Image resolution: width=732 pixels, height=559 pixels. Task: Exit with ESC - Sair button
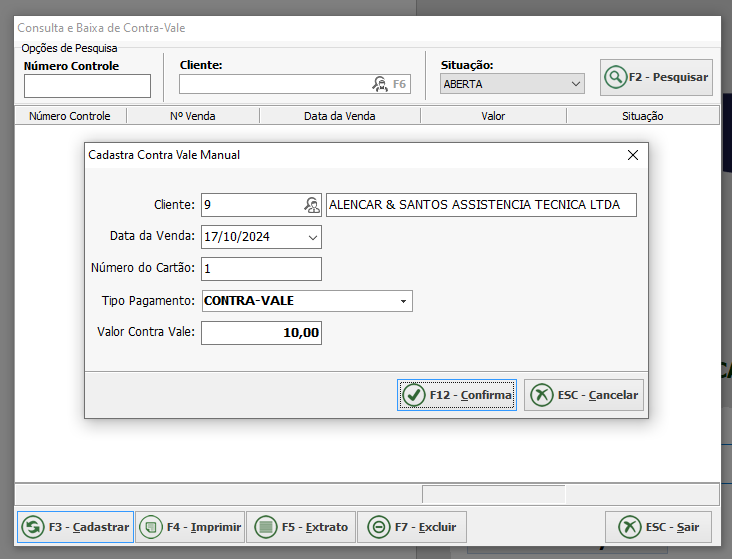[x=658, y=527]
